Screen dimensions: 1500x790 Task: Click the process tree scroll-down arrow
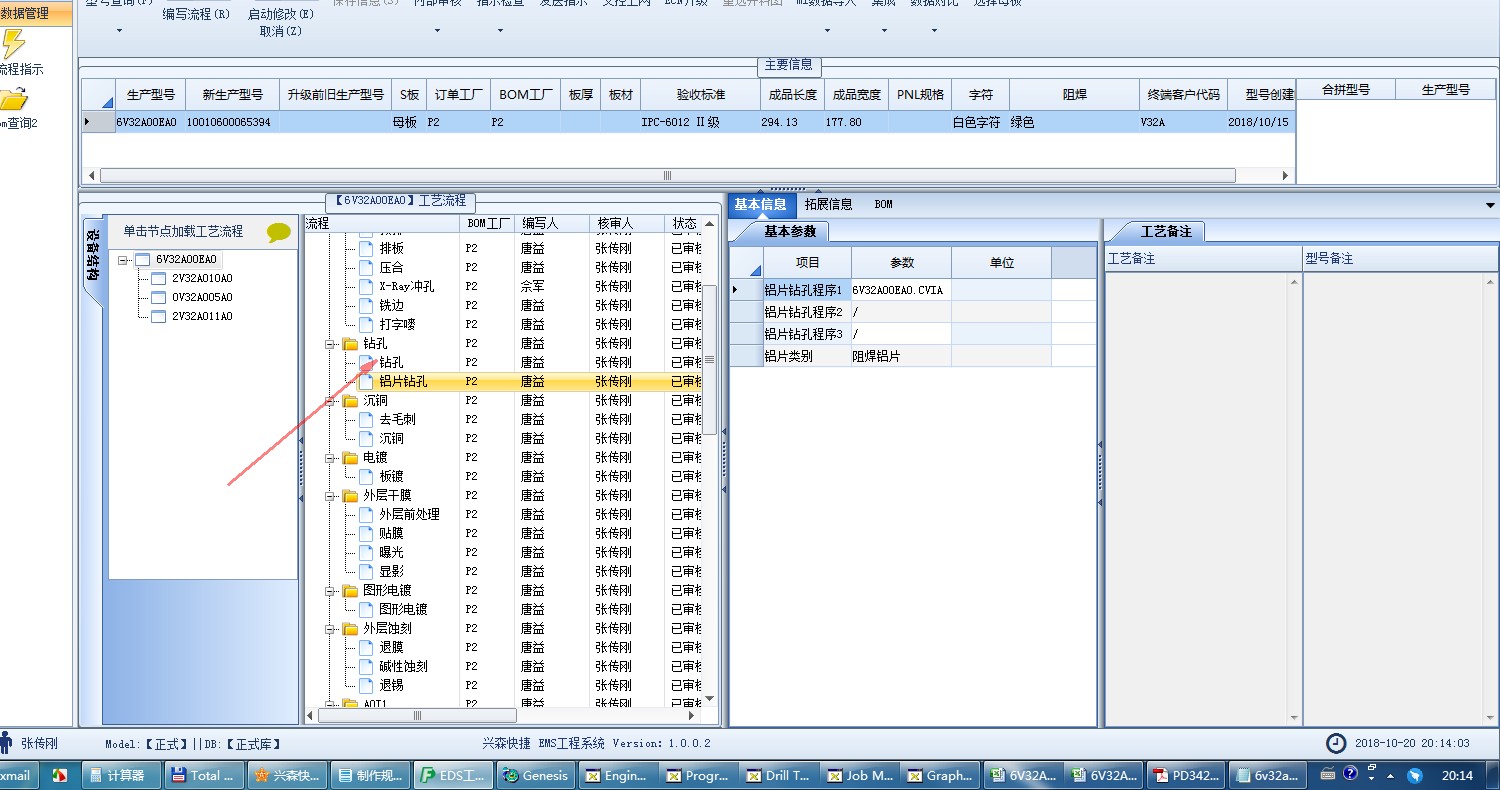coord(710,699)
